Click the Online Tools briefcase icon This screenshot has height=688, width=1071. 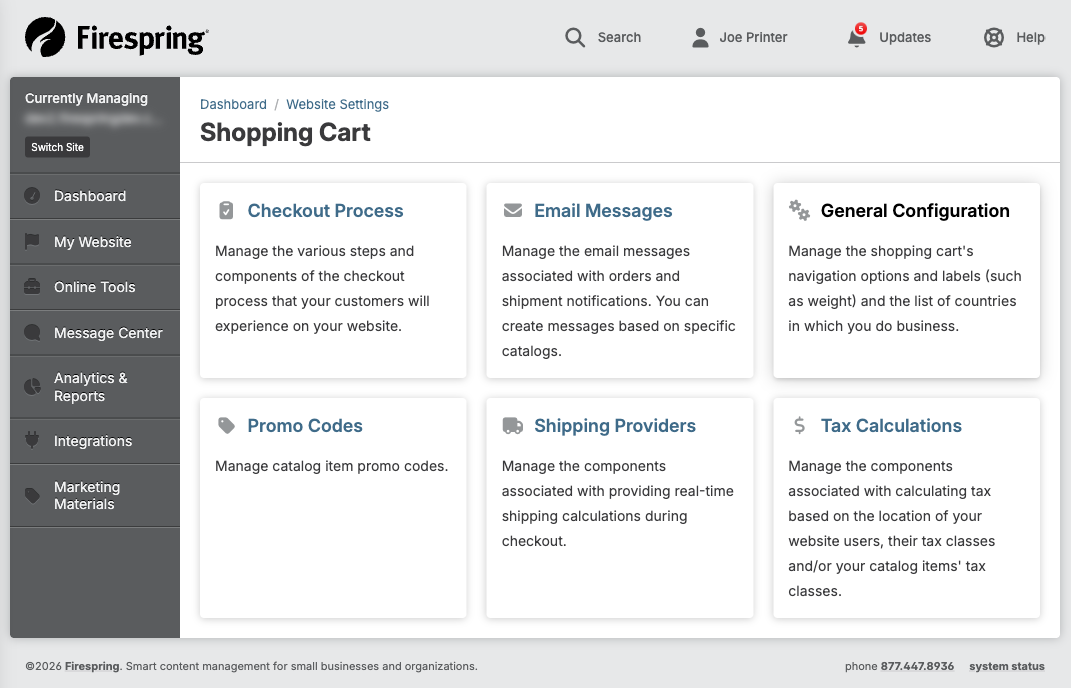pyautogui.click(x=32, y=287)
